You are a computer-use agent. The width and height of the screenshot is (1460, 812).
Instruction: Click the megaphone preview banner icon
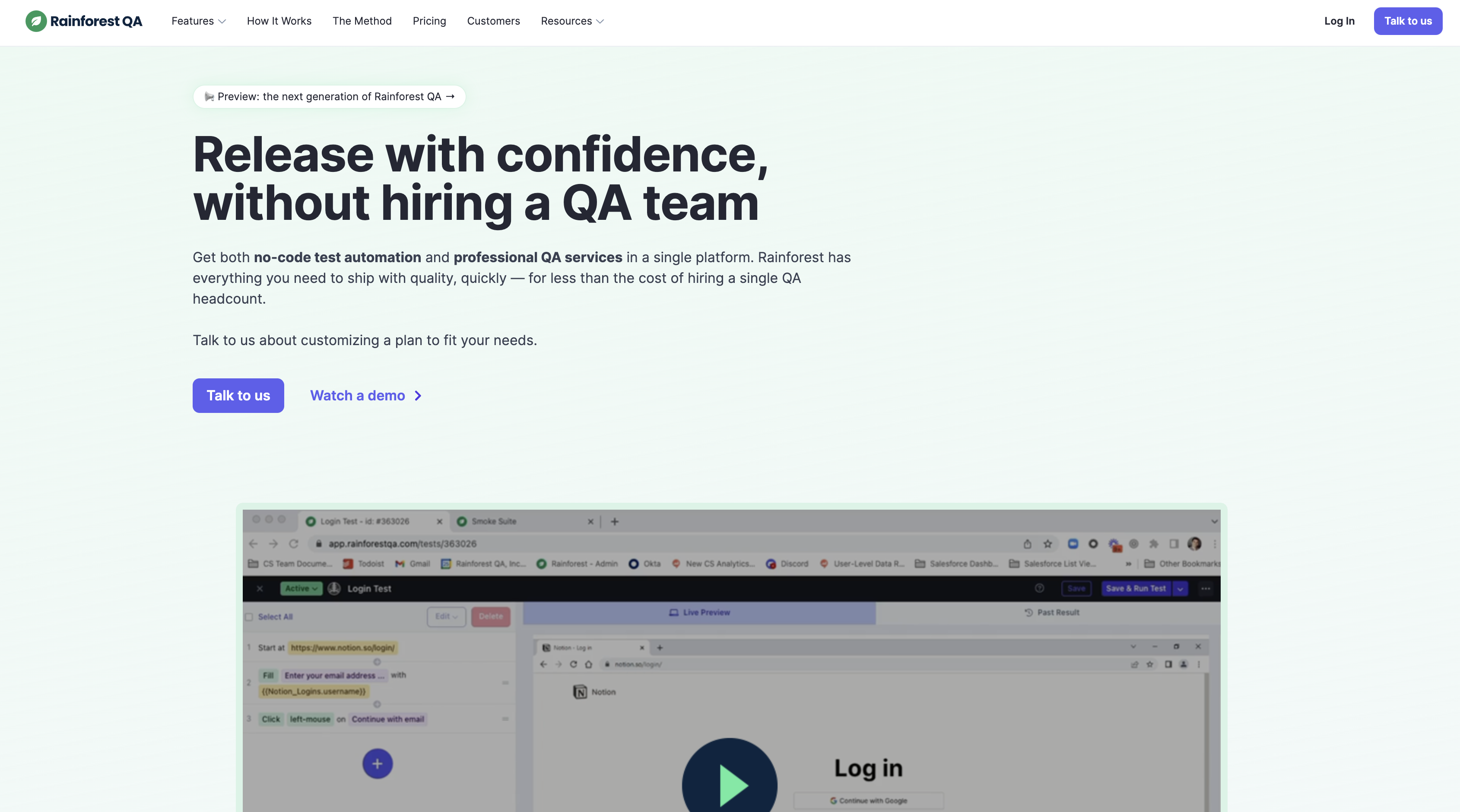point(209,96)
